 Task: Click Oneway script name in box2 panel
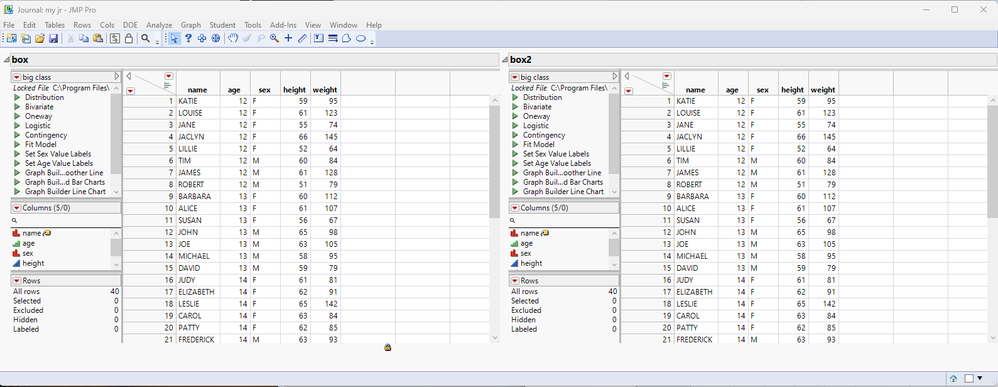point(537,116)
